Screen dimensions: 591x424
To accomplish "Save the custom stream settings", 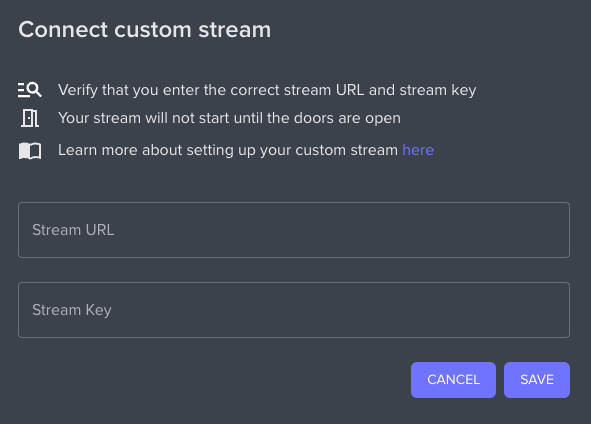I will [537, 380].
